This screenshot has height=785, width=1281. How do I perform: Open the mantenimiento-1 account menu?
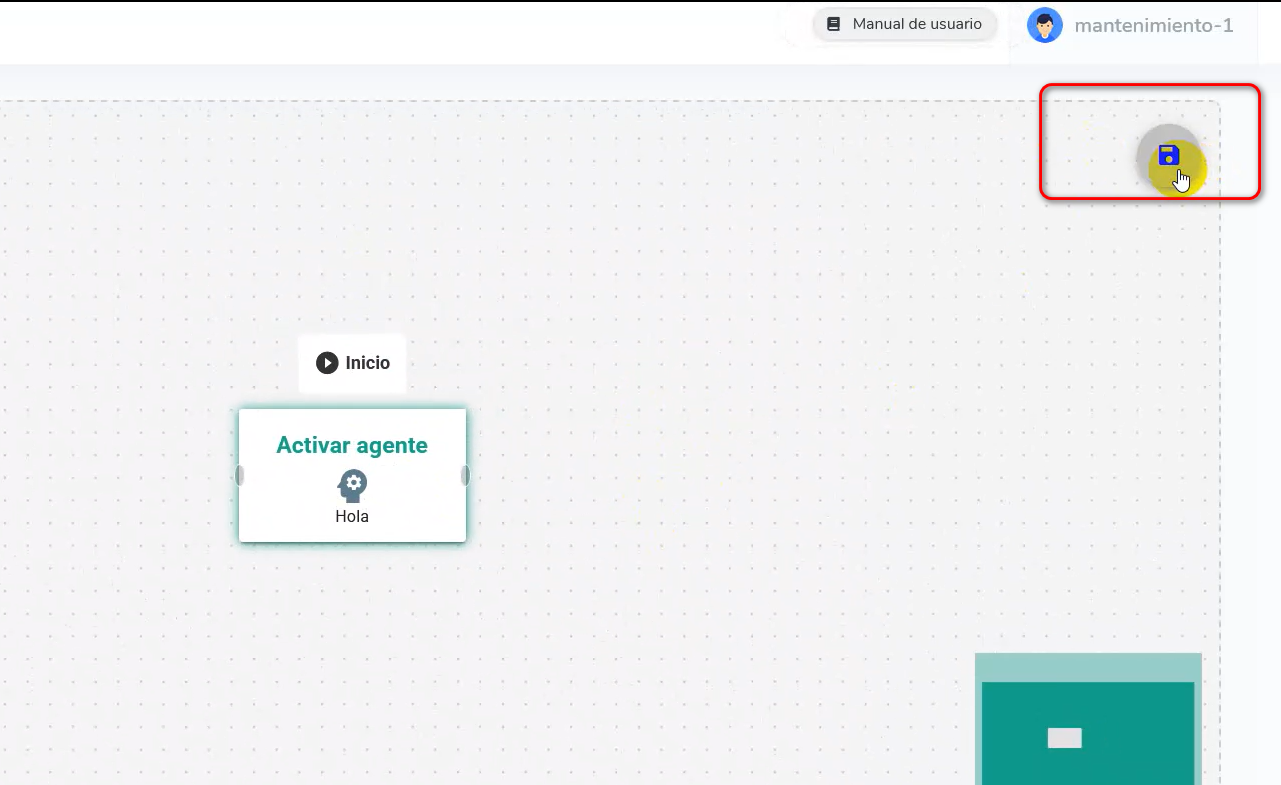(x=1153, y=26)
